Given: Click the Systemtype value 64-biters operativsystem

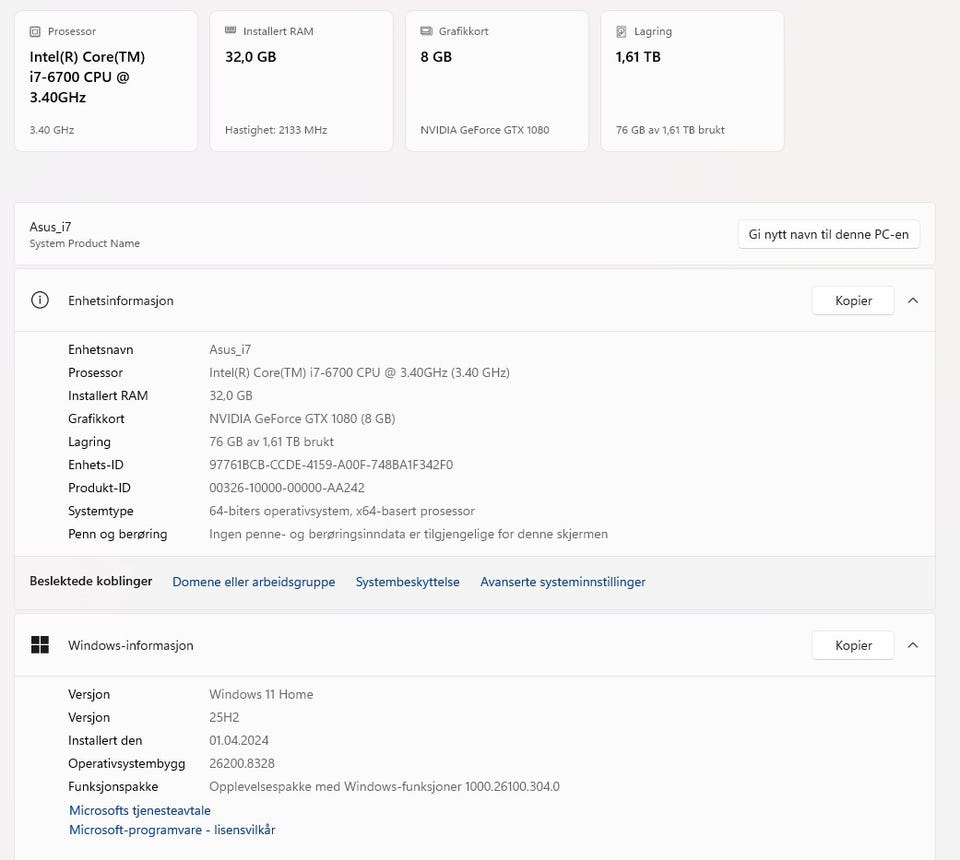Looking at the screenshot, I should tap(342, 511).
